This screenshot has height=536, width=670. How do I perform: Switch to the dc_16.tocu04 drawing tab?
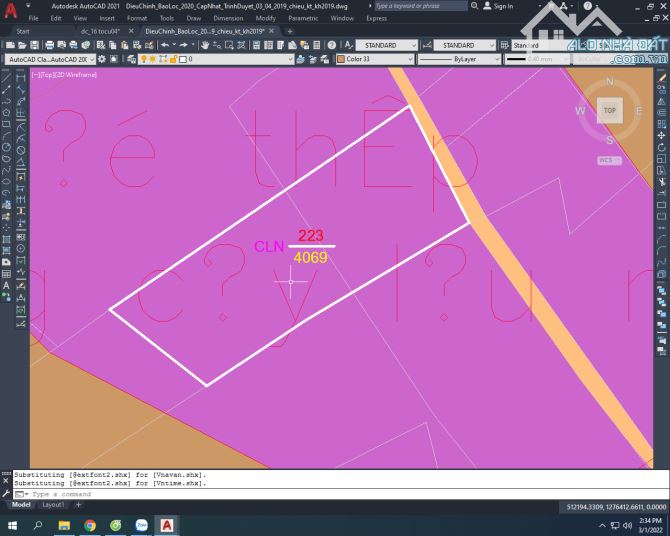point(101,31)
